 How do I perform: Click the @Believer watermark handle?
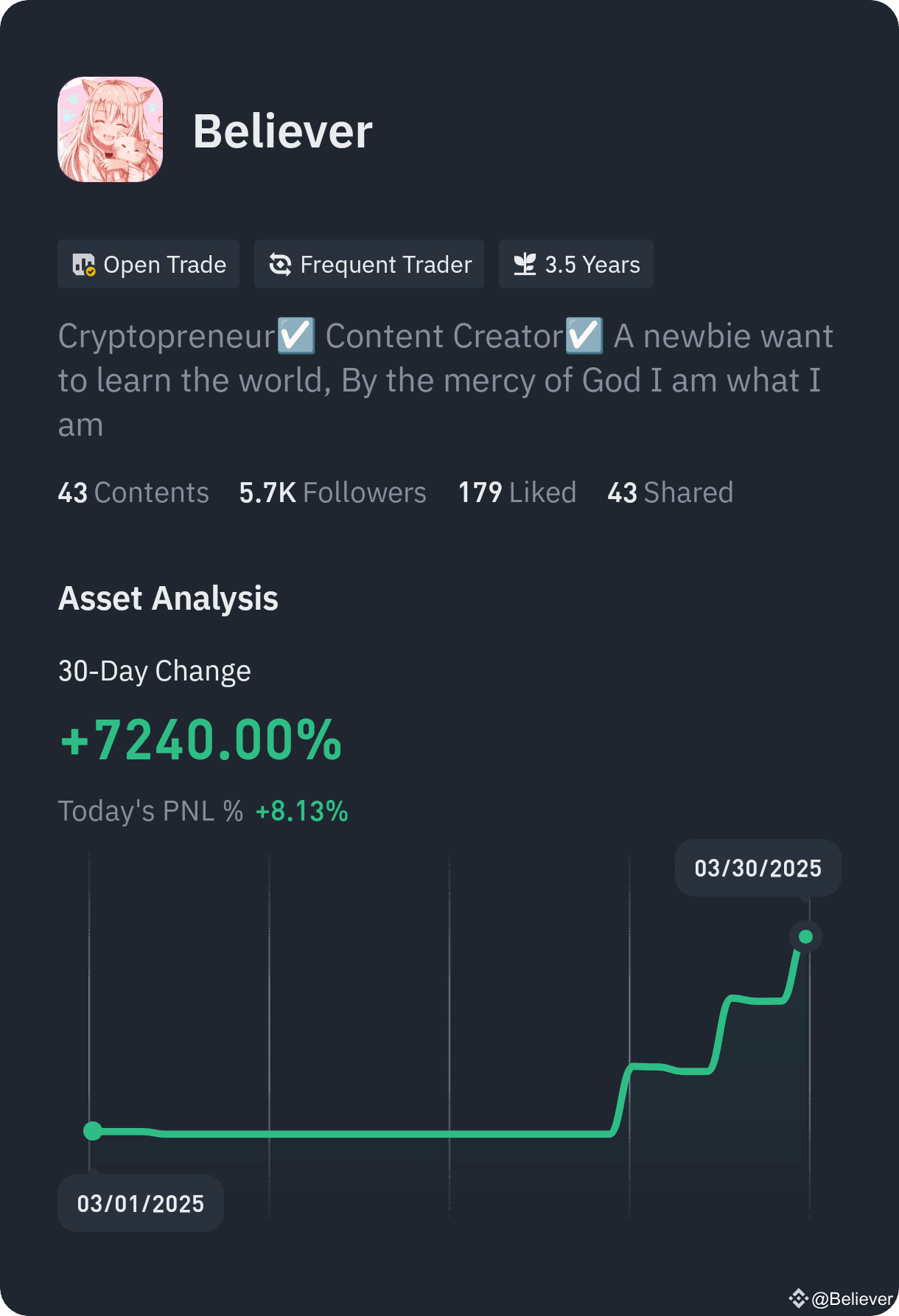(852, 1299)
